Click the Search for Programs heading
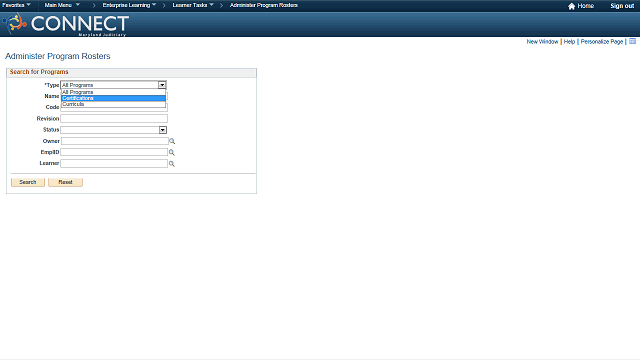 coord(39,72)
